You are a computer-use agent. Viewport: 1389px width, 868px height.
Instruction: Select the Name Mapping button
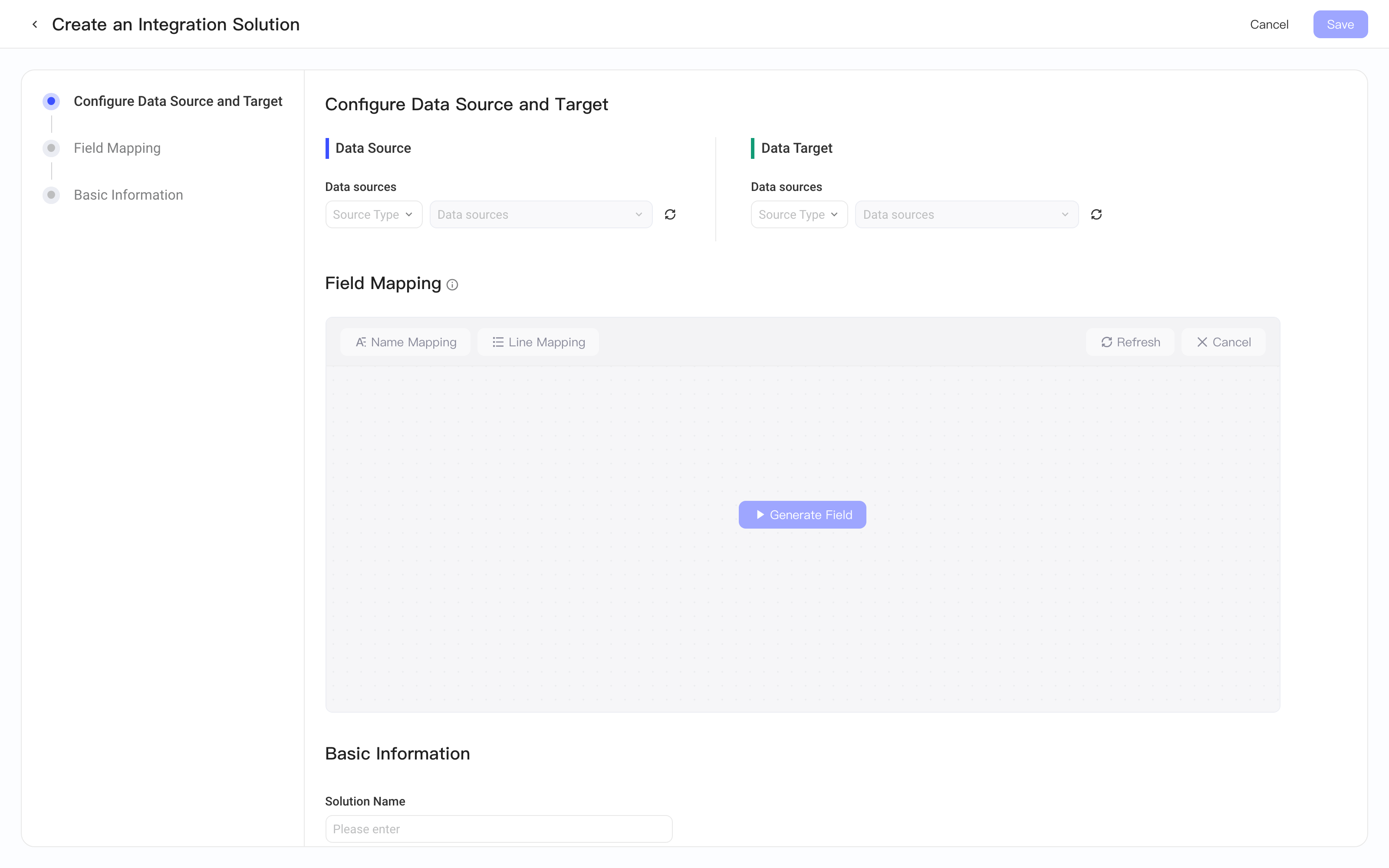(x=405, y=342)
